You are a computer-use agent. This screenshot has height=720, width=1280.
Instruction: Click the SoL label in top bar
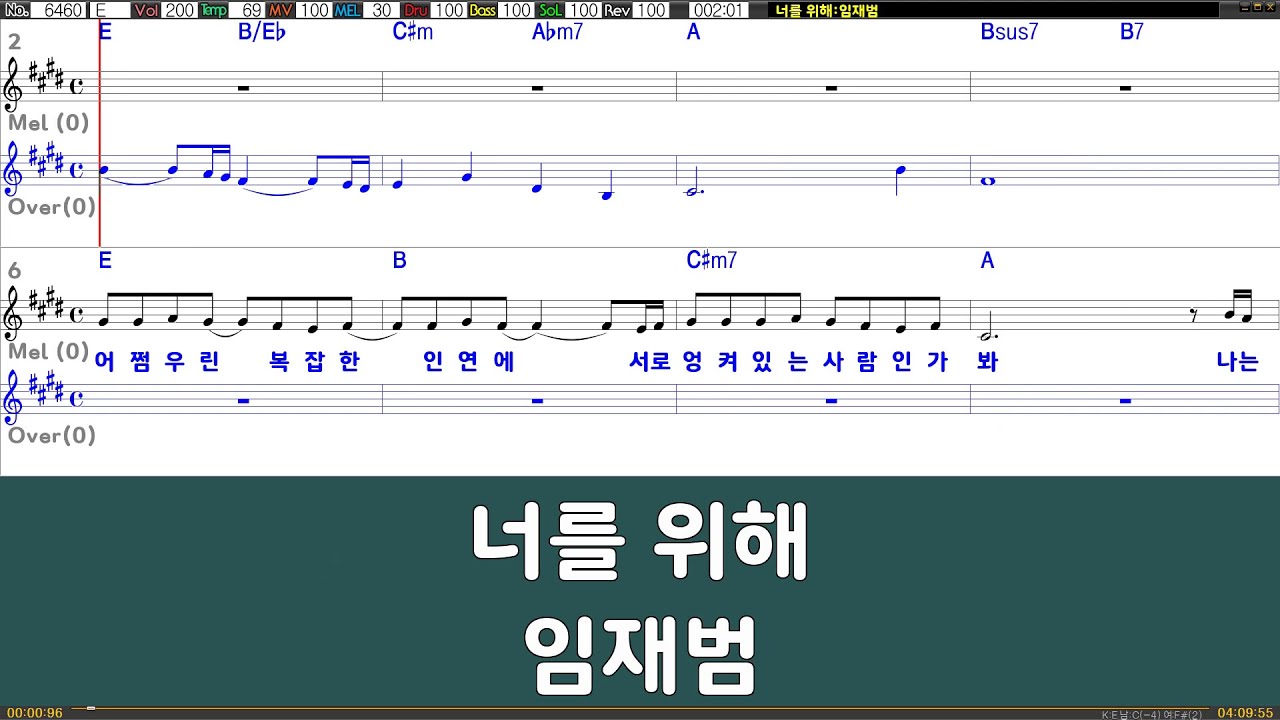pos(551,10)
